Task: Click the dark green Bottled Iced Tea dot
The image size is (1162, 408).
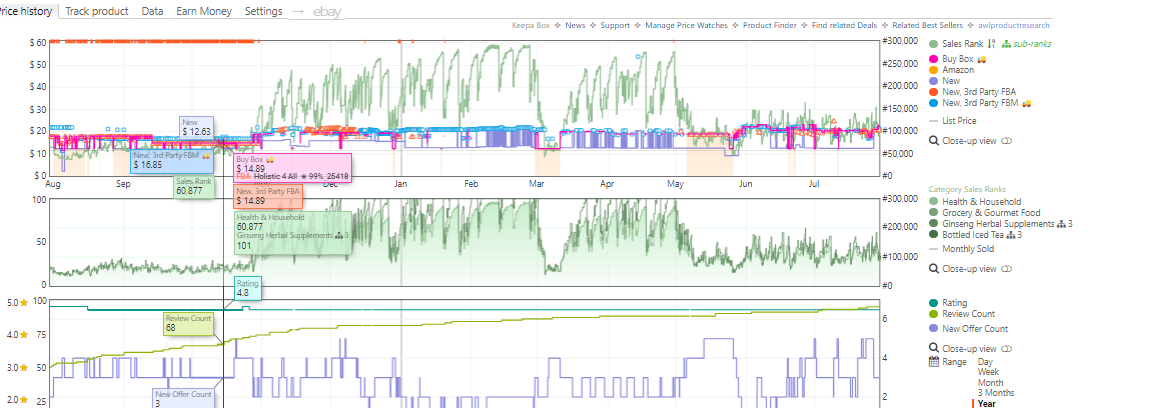Action: (933, 235)
